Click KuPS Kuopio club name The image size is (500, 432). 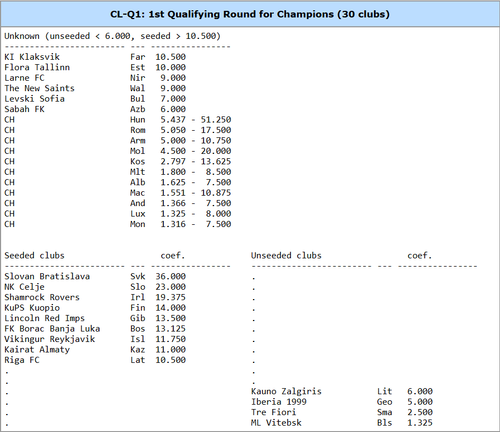pyautogui.click(x=32, y=308)
